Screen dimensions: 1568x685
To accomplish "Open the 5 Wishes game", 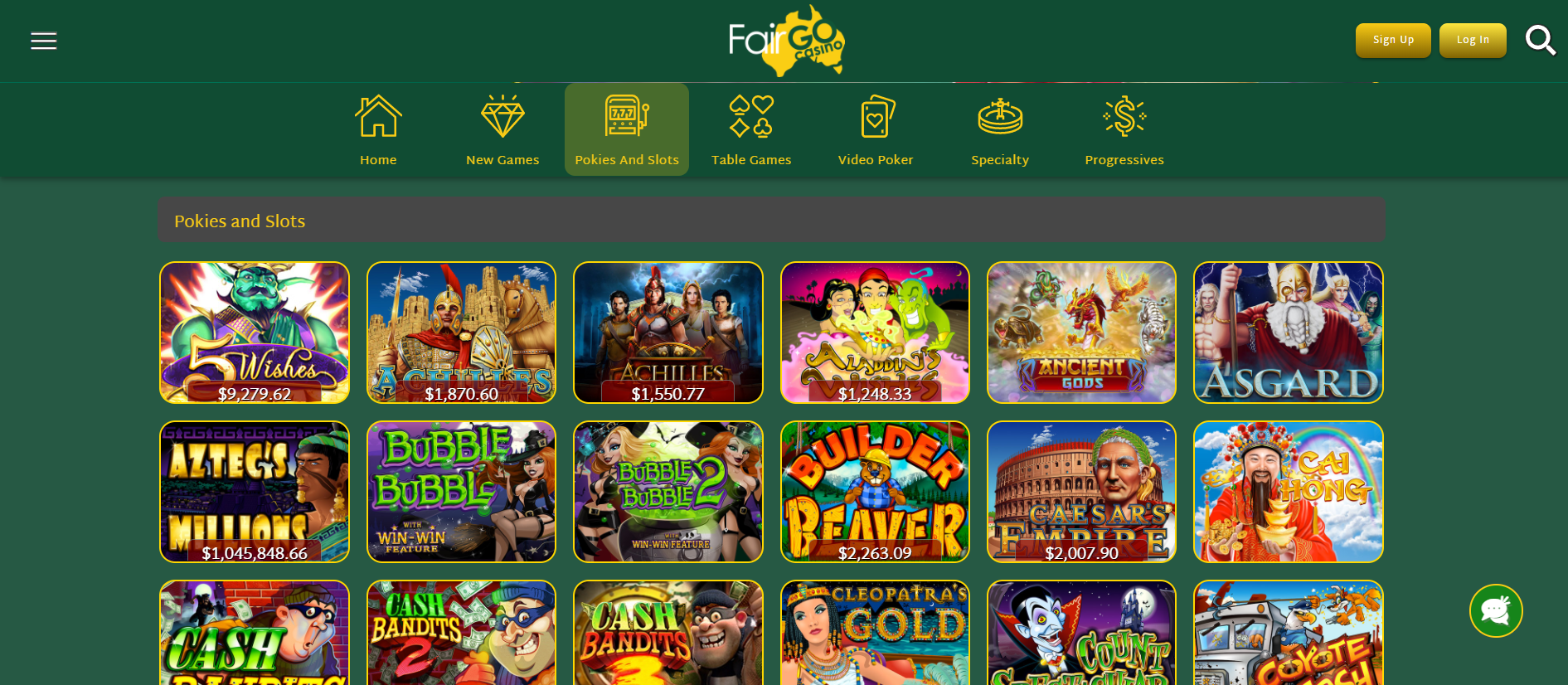I will (x=255, y=333).
